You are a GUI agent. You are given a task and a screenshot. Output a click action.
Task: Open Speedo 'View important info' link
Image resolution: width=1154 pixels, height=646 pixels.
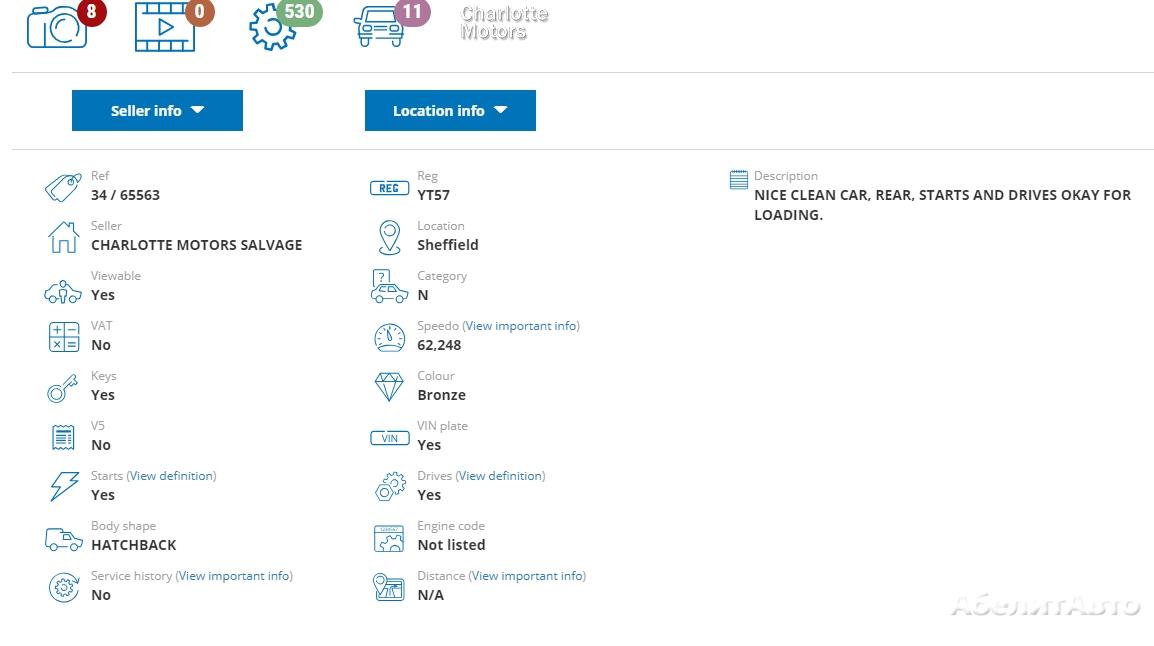pos(521,326)
